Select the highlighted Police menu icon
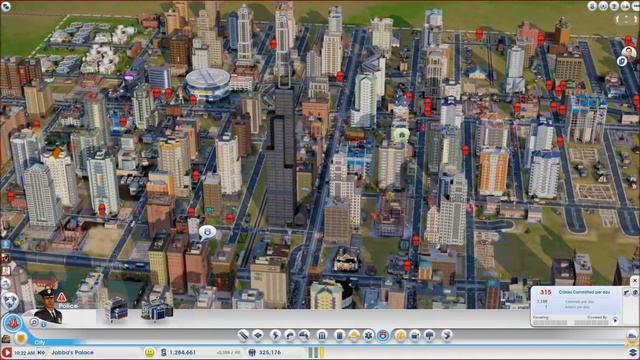 coord(383,336)
